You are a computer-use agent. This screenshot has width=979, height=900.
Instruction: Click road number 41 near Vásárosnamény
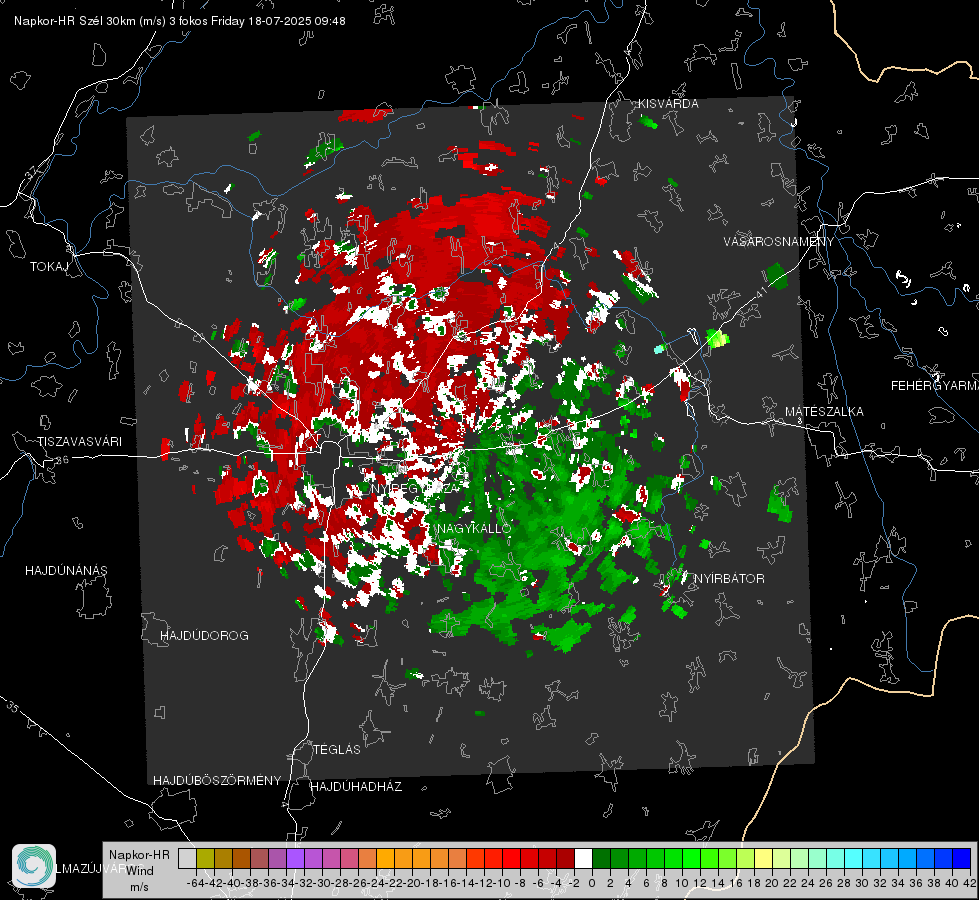pyautogui.click(x=760, y=292)
